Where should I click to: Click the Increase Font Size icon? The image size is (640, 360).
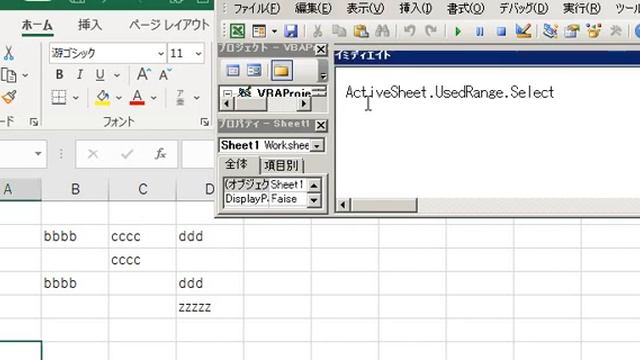tap(143, 74)
